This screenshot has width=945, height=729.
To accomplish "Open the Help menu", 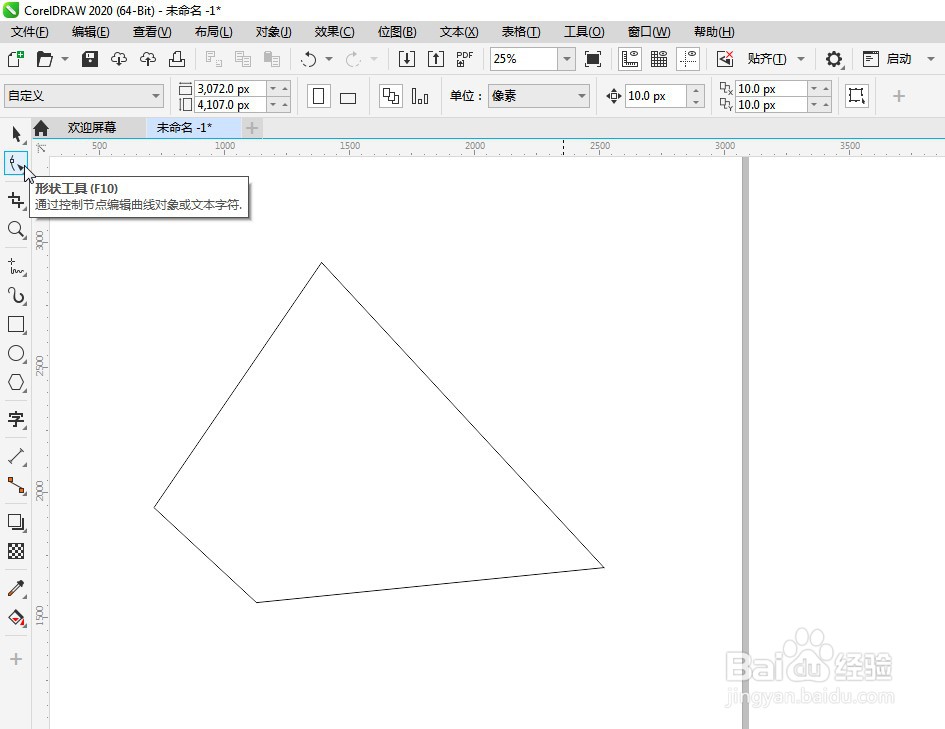I will tap(714, 32).
